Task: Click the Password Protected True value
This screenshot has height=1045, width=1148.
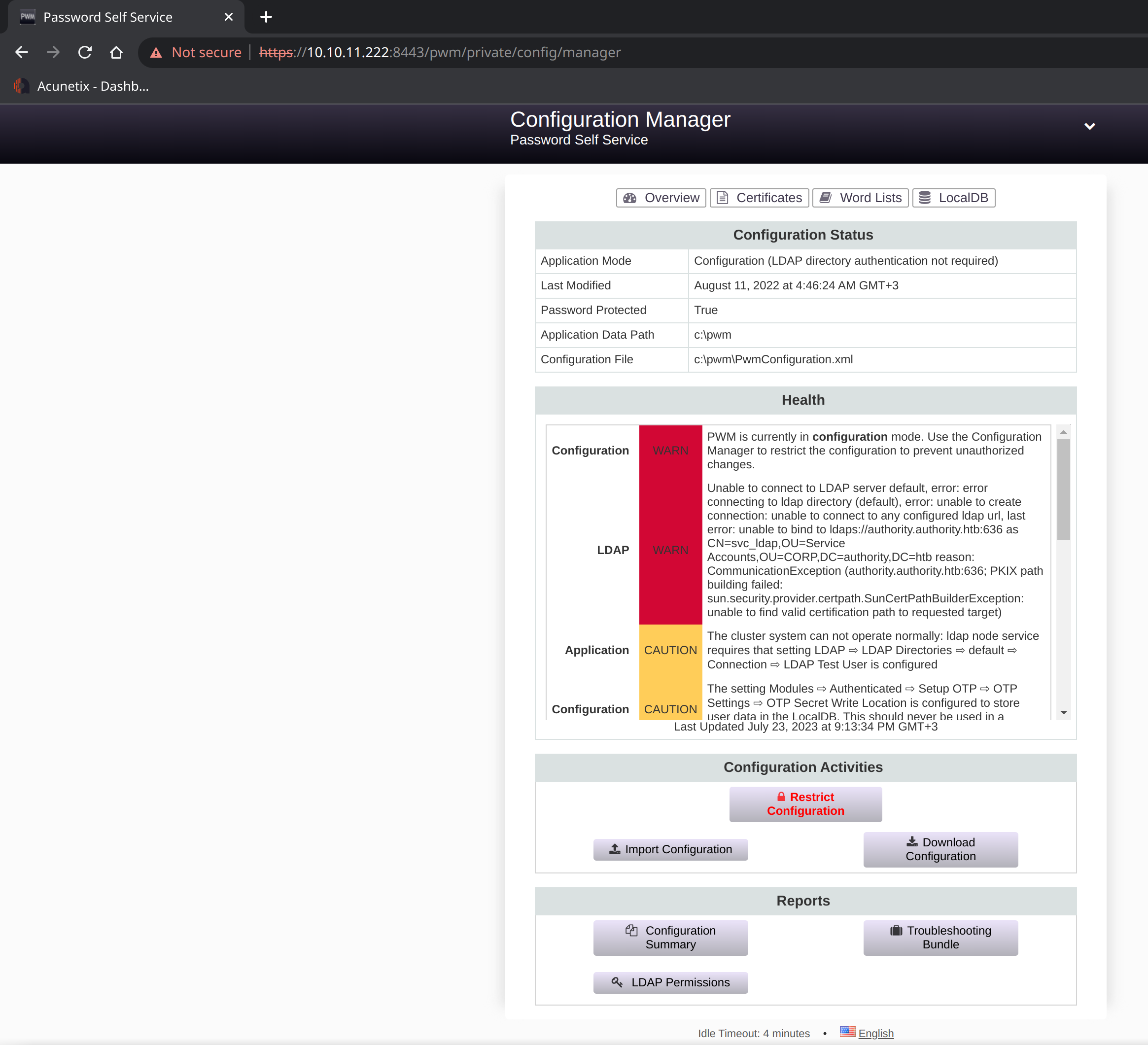Action: coord(705,311)
